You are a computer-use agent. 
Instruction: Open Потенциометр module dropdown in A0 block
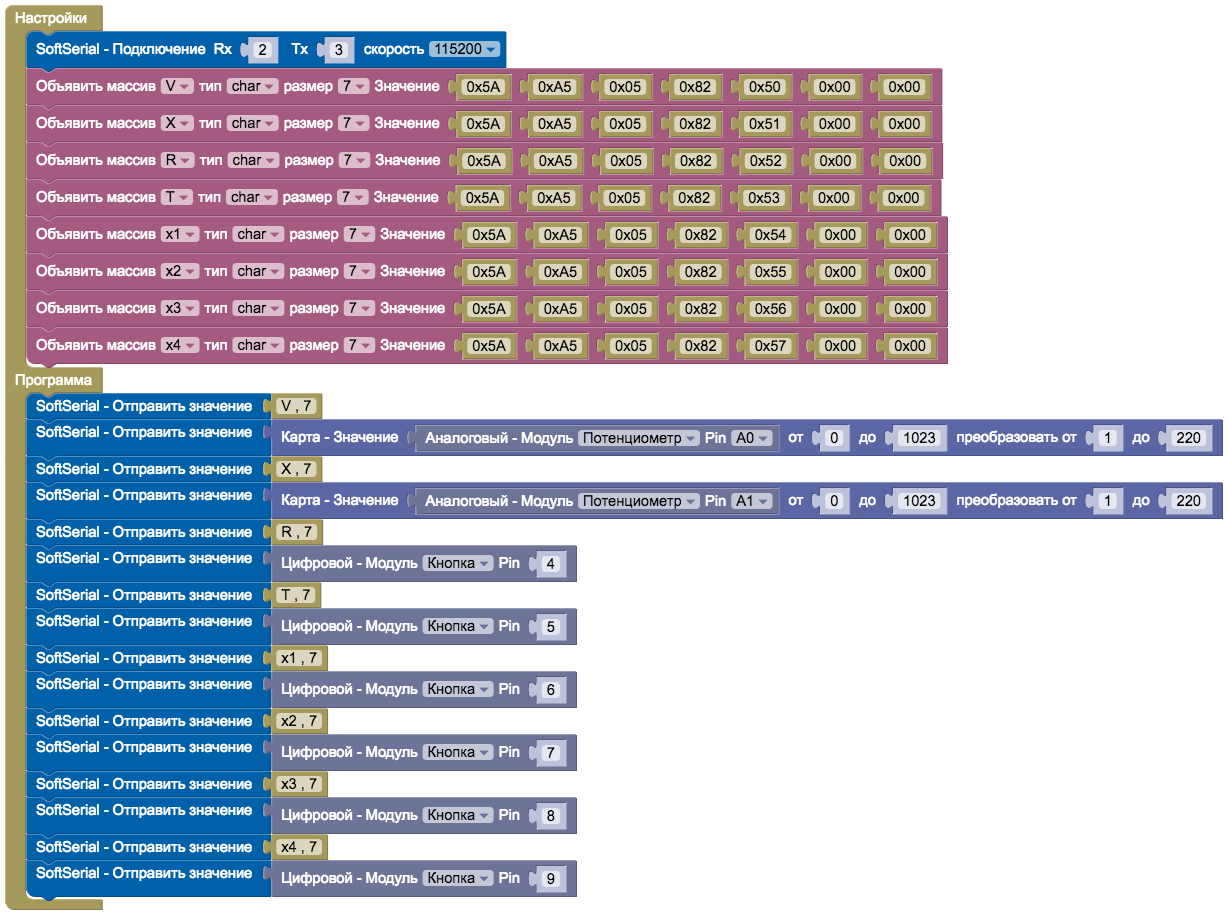pyautogui.click(x=639, y=438)
